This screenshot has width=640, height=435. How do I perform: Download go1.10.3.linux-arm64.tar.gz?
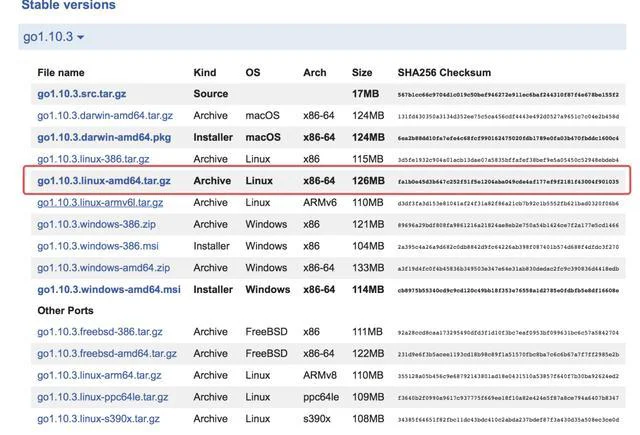tap(99, 375)
